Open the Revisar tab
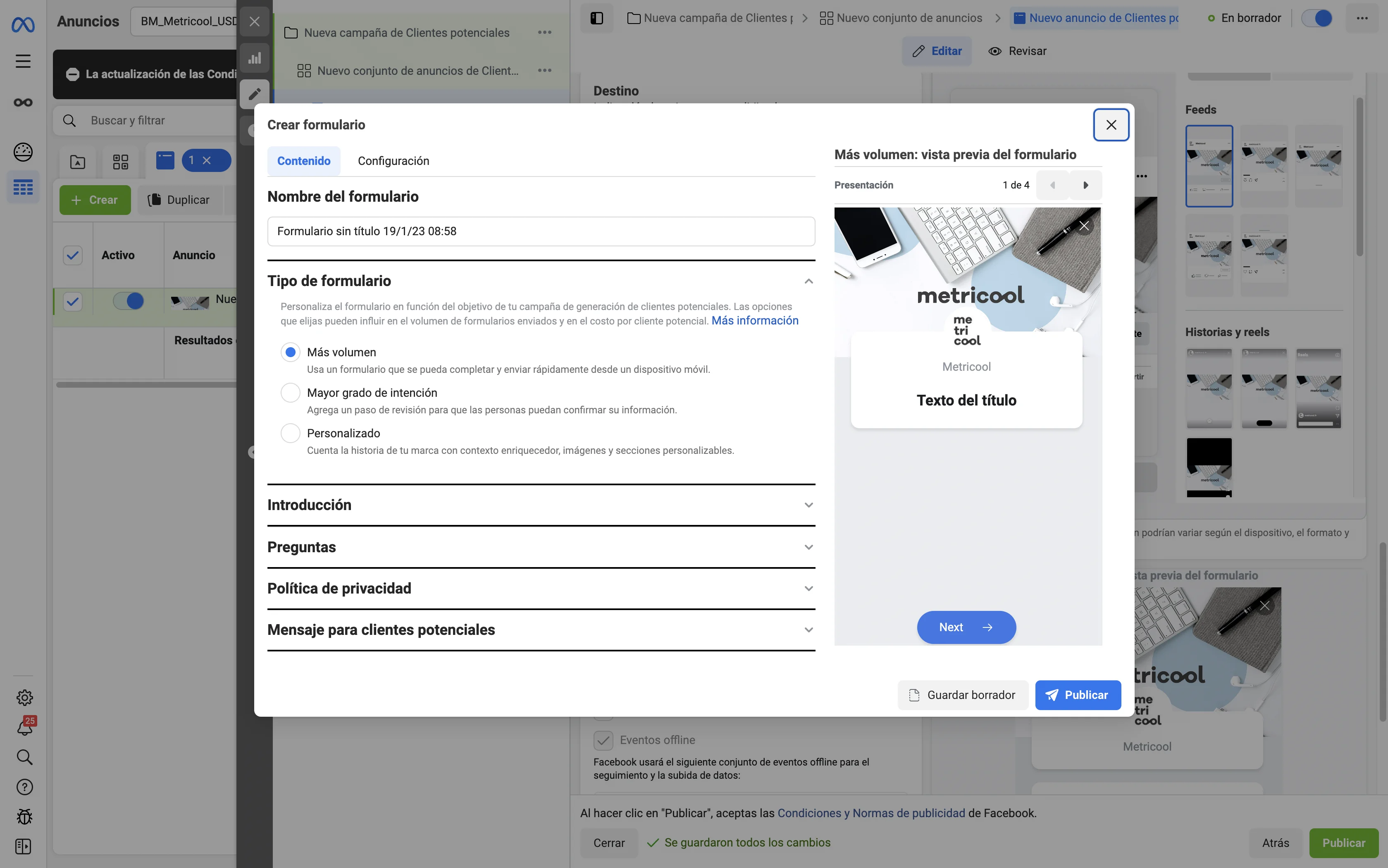This screenshot has width=1388, height=868. [x=1018, y=51]
